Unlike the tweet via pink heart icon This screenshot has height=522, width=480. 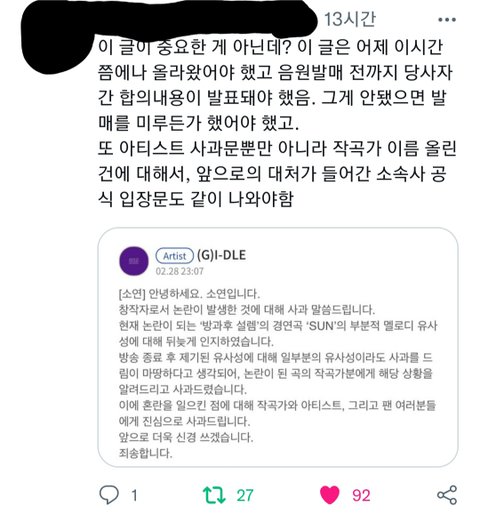pos(330,495)
